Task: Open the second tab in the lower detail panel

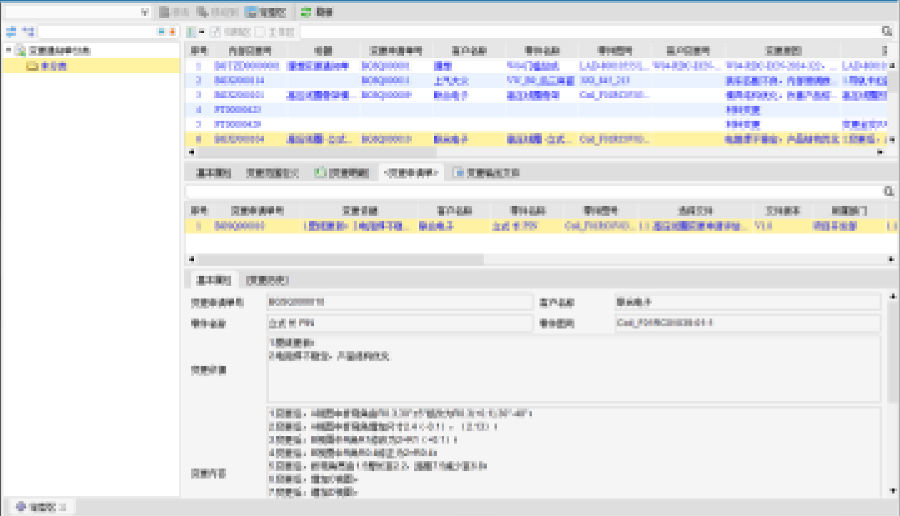Action: 268,280
